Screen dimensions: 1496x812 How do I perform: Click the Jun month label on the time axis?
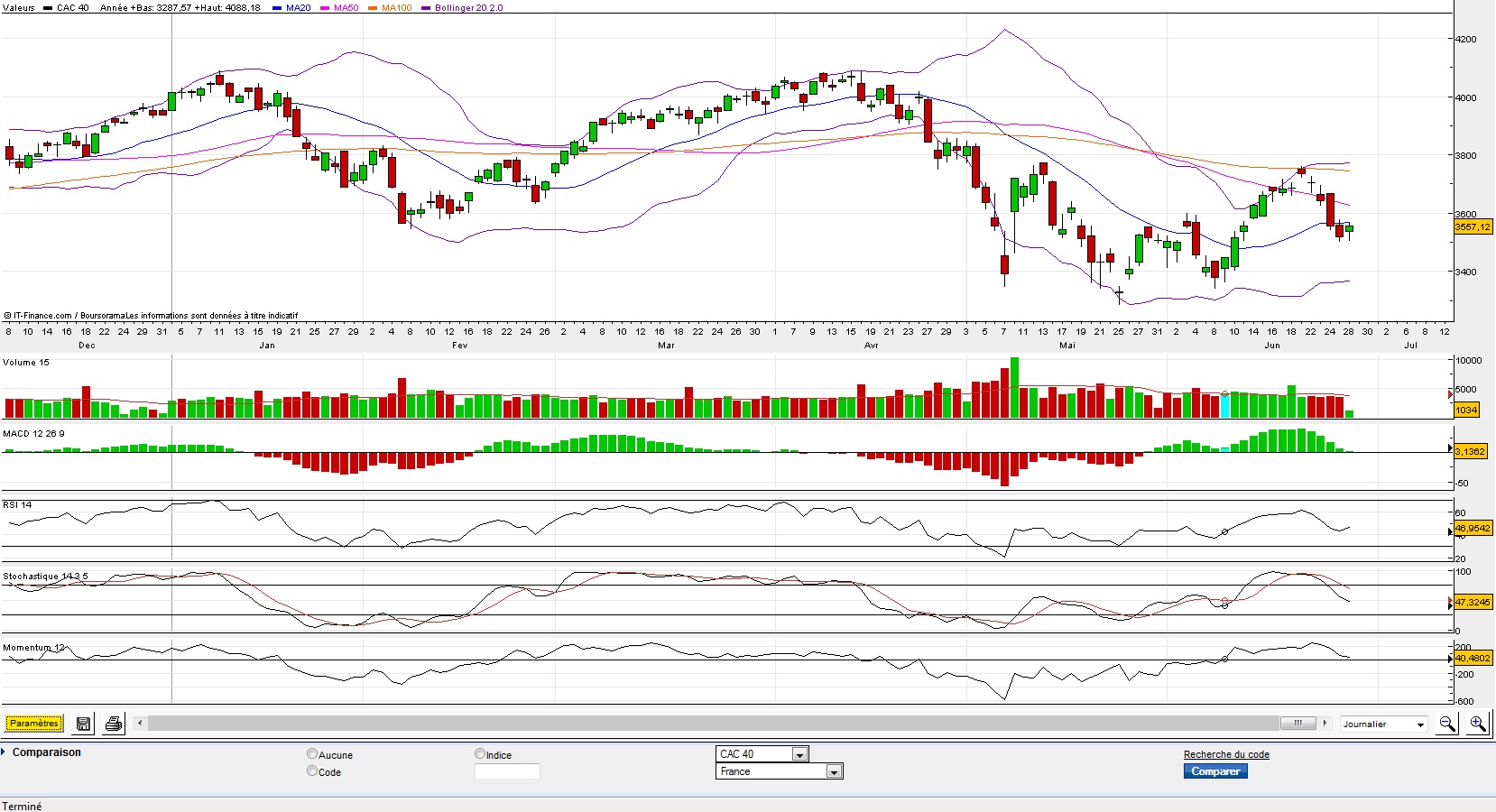coord(1272,346)
